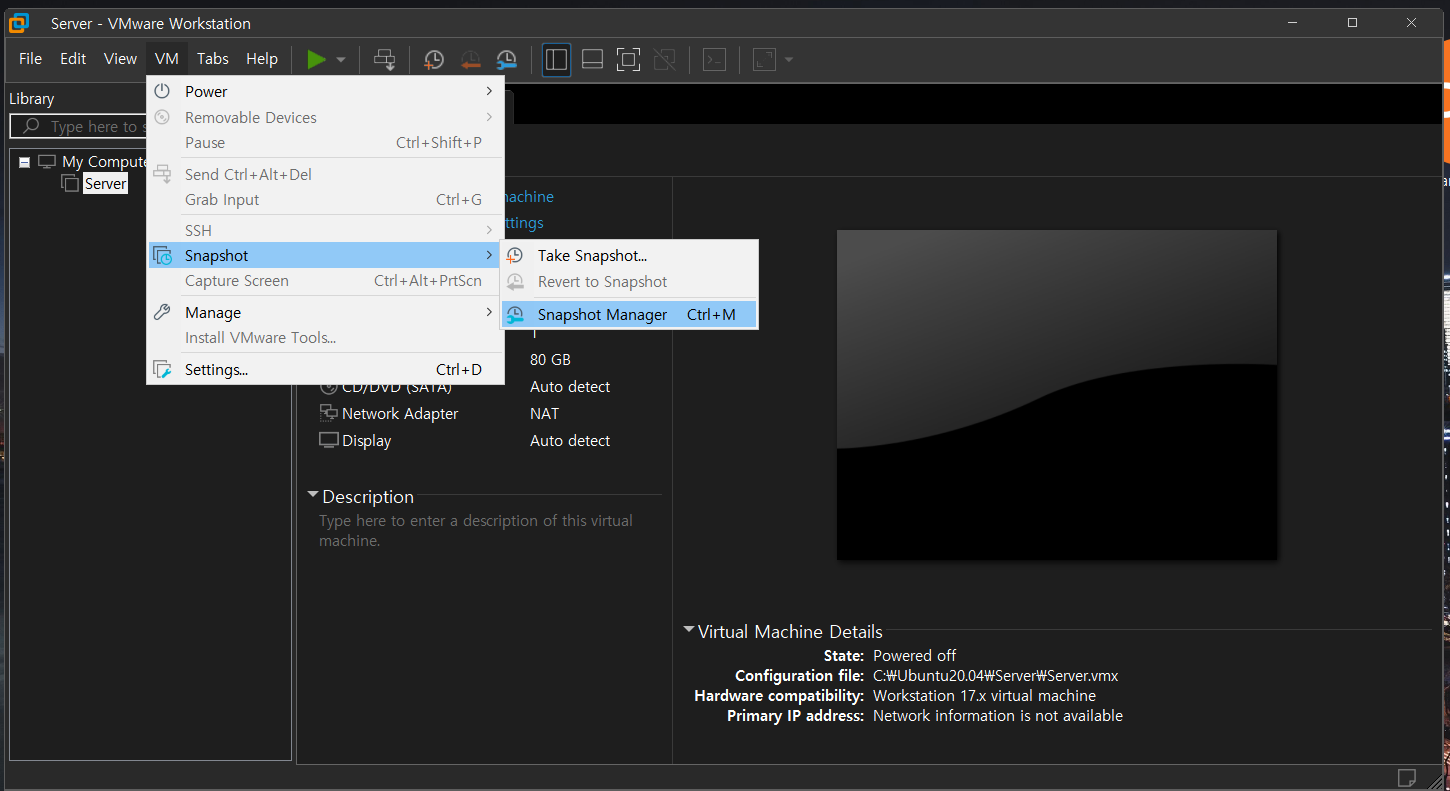The height and width of the screenshot is (791, 1450).
Task: Click the search magnifier icon in Library
Action: coord(32,126)
